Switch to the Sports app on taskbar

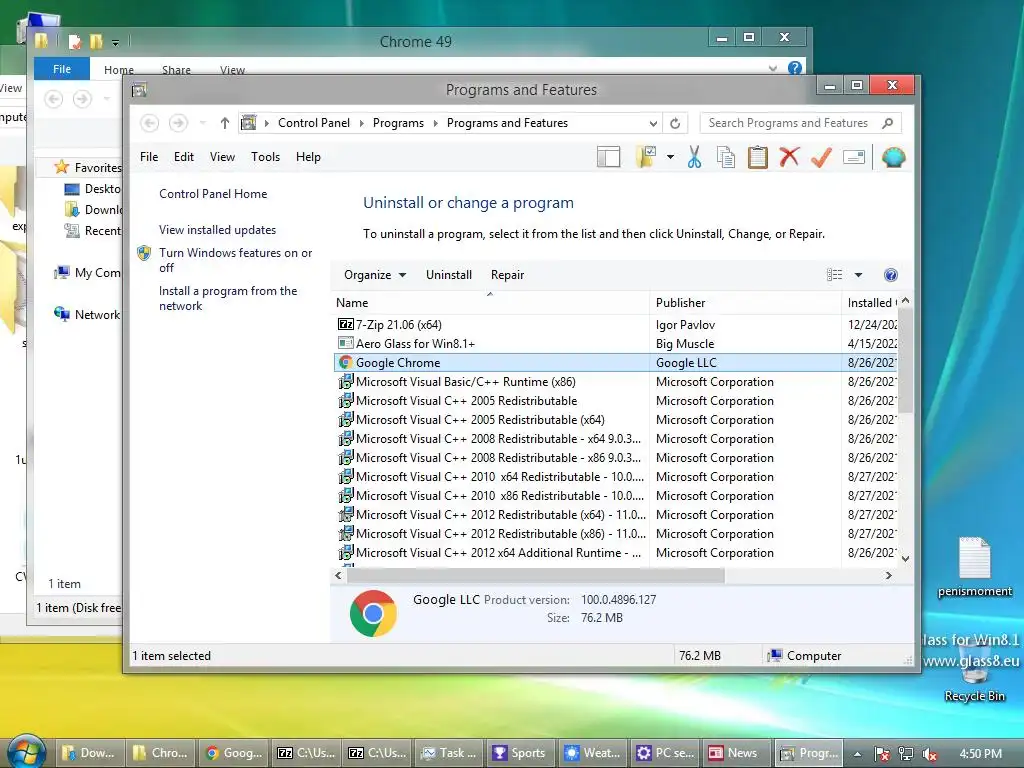click(x=519, y=753)
